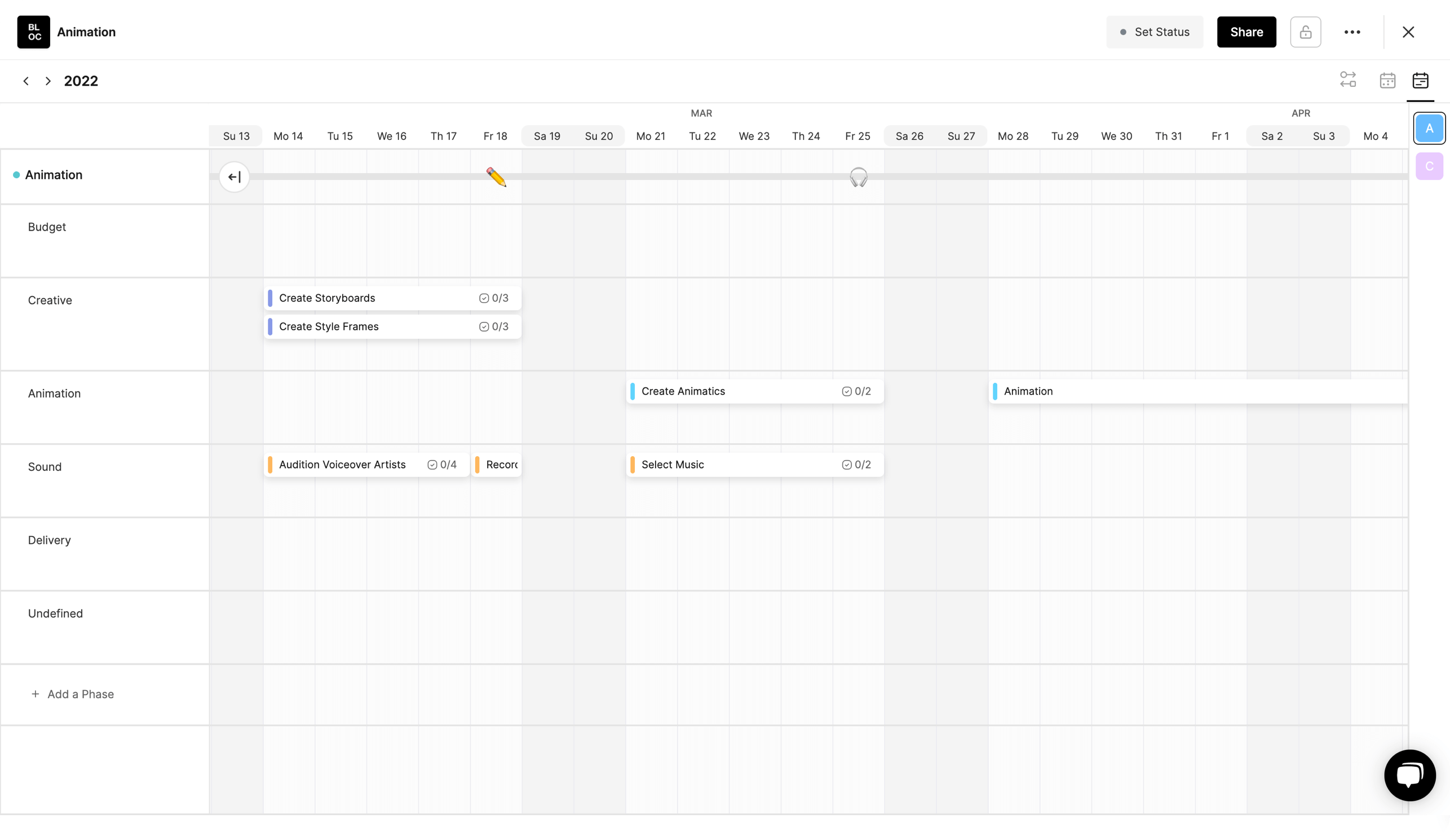1450x840 pixels.
Task: Navigate to next year with right chevron
Action: (48, 81)
